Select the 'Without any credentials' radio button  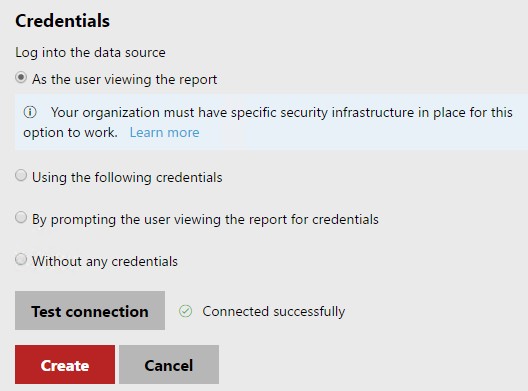coord(21,259)
